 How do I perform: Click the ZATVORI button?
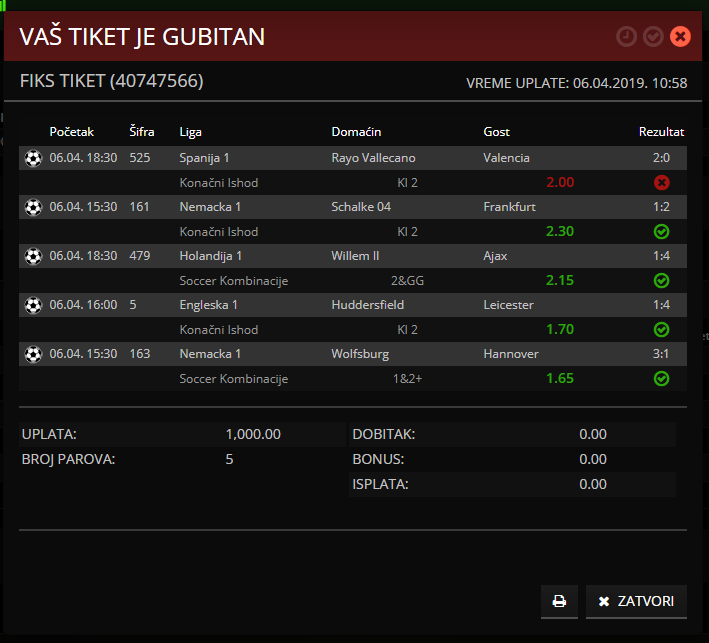636,601
